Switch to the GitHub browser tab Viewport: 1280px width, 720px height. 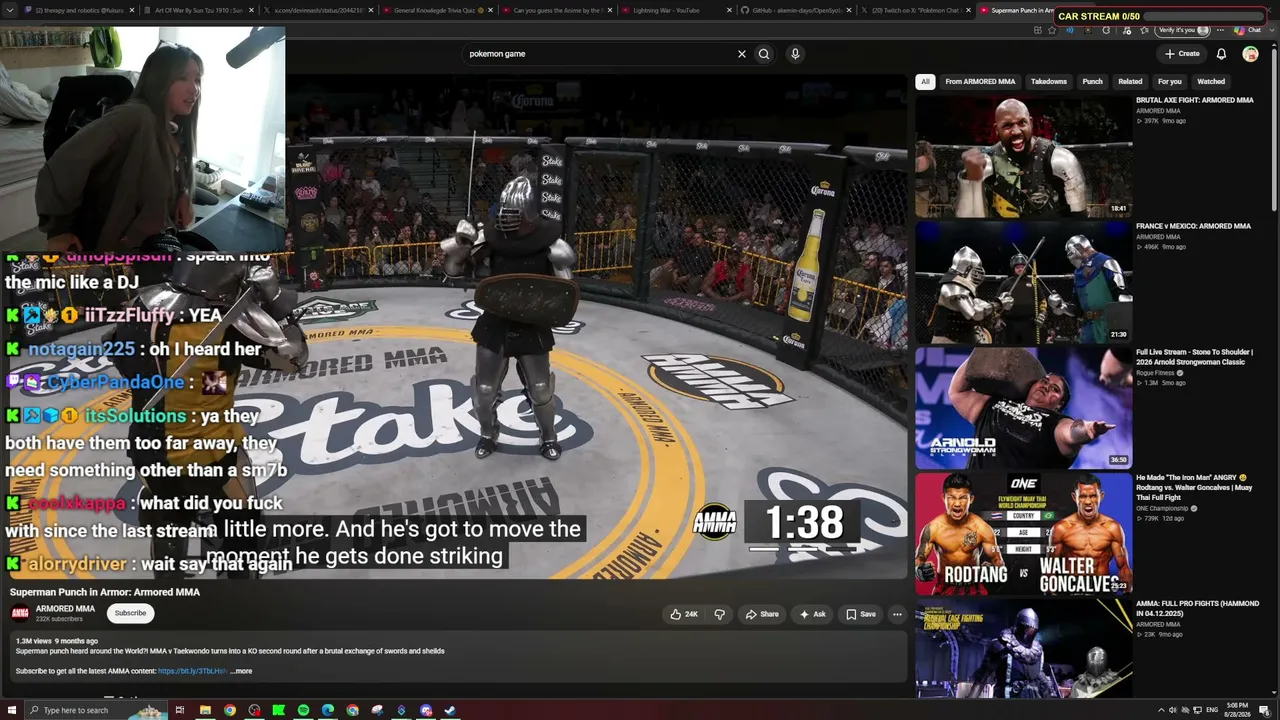[x=796, y=10]
